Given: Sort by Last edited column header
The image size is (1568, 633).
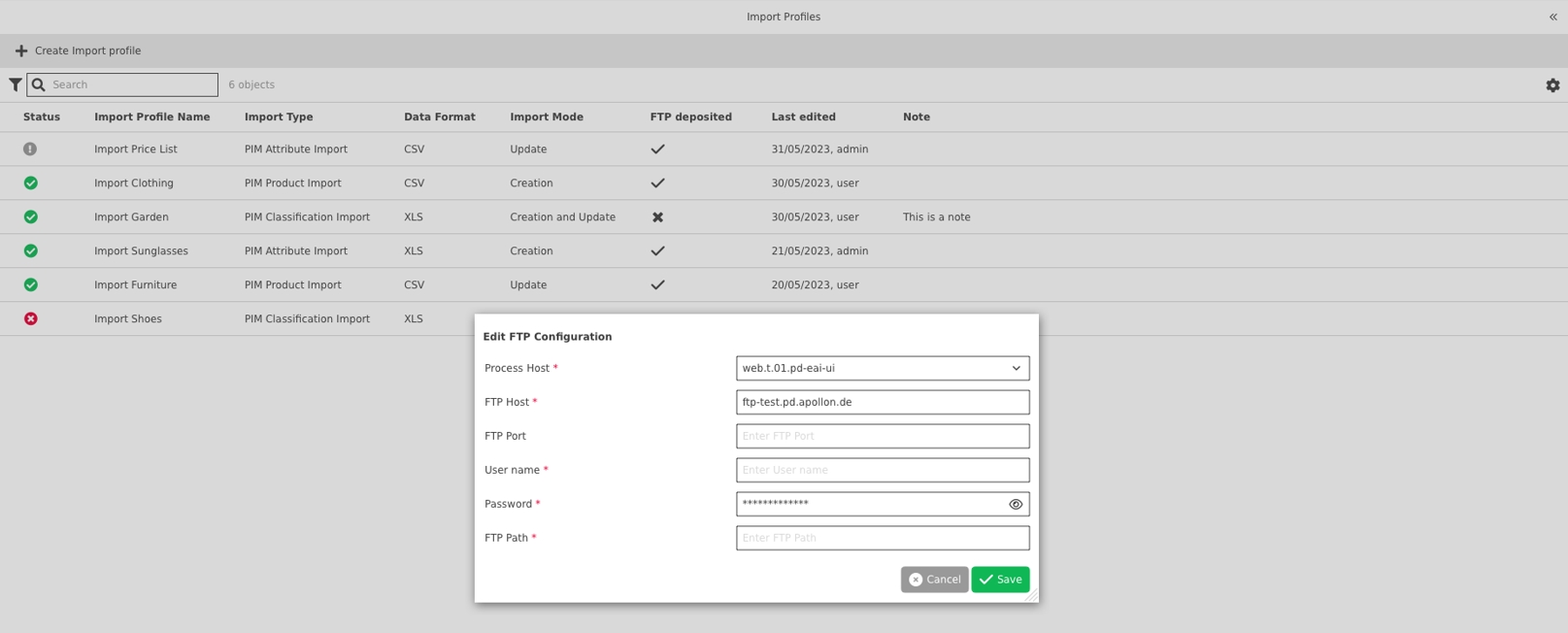Looking at the screenshot, I should (x=803, y=117).
